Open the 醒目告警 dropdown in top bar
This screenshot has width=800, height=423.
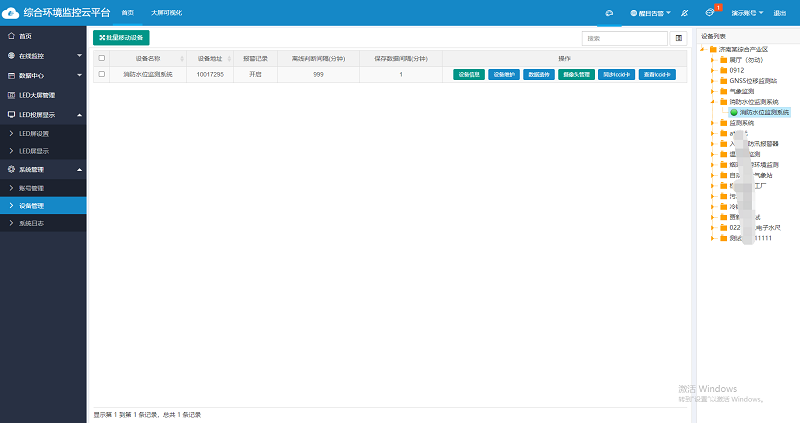651,13
